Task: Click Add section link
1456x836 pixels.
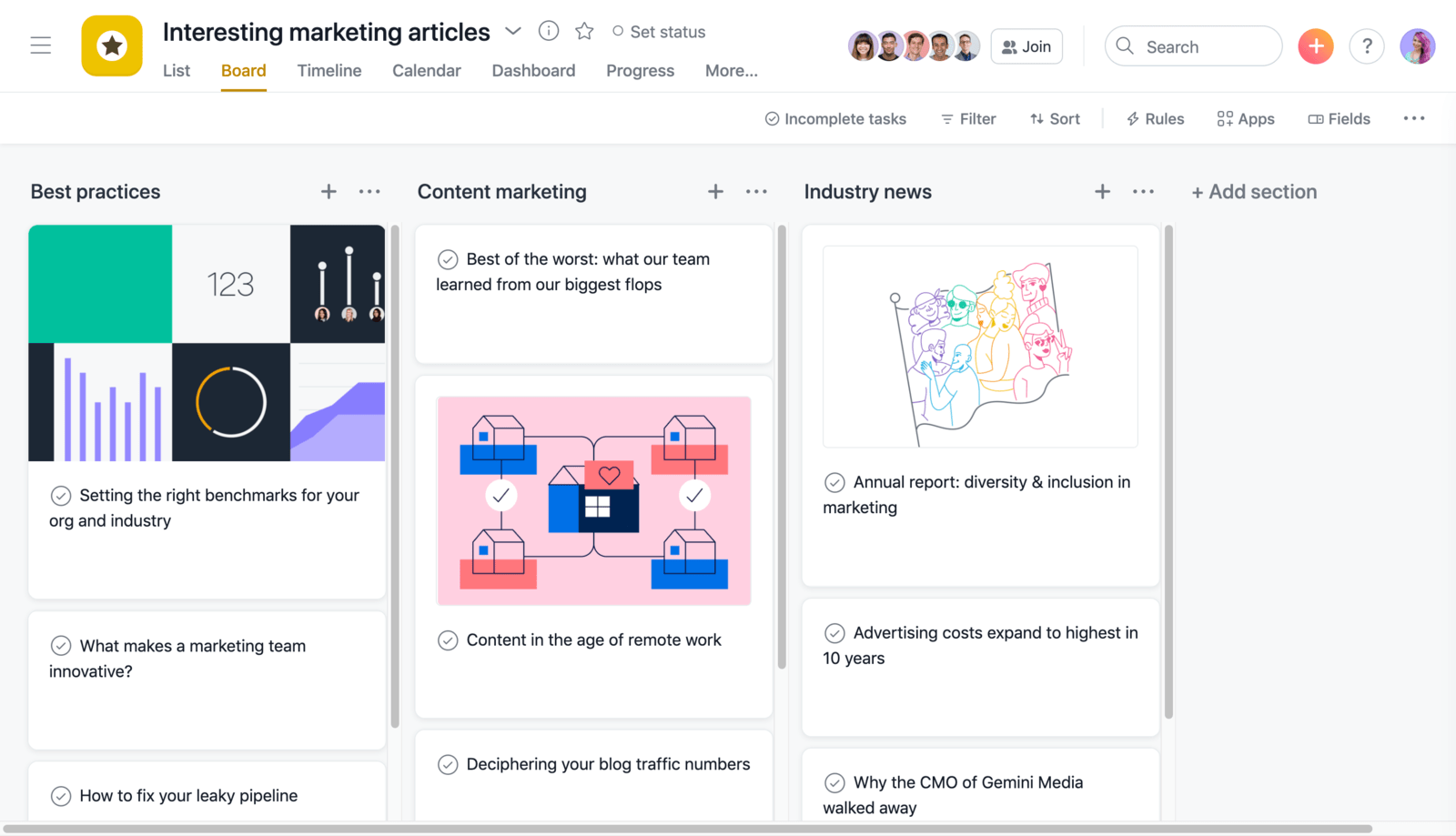Action: (1254, 192)
